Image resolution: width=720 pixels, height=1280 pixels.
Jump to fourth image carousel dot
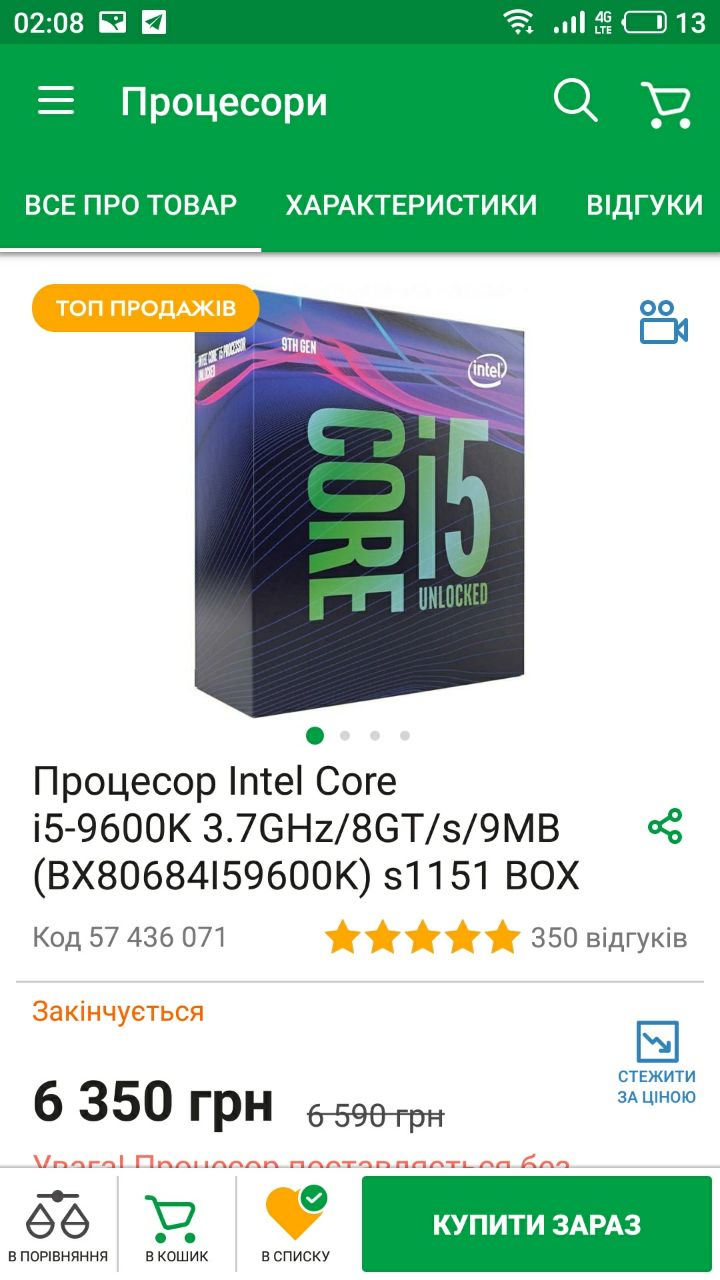tap(405, 735)
